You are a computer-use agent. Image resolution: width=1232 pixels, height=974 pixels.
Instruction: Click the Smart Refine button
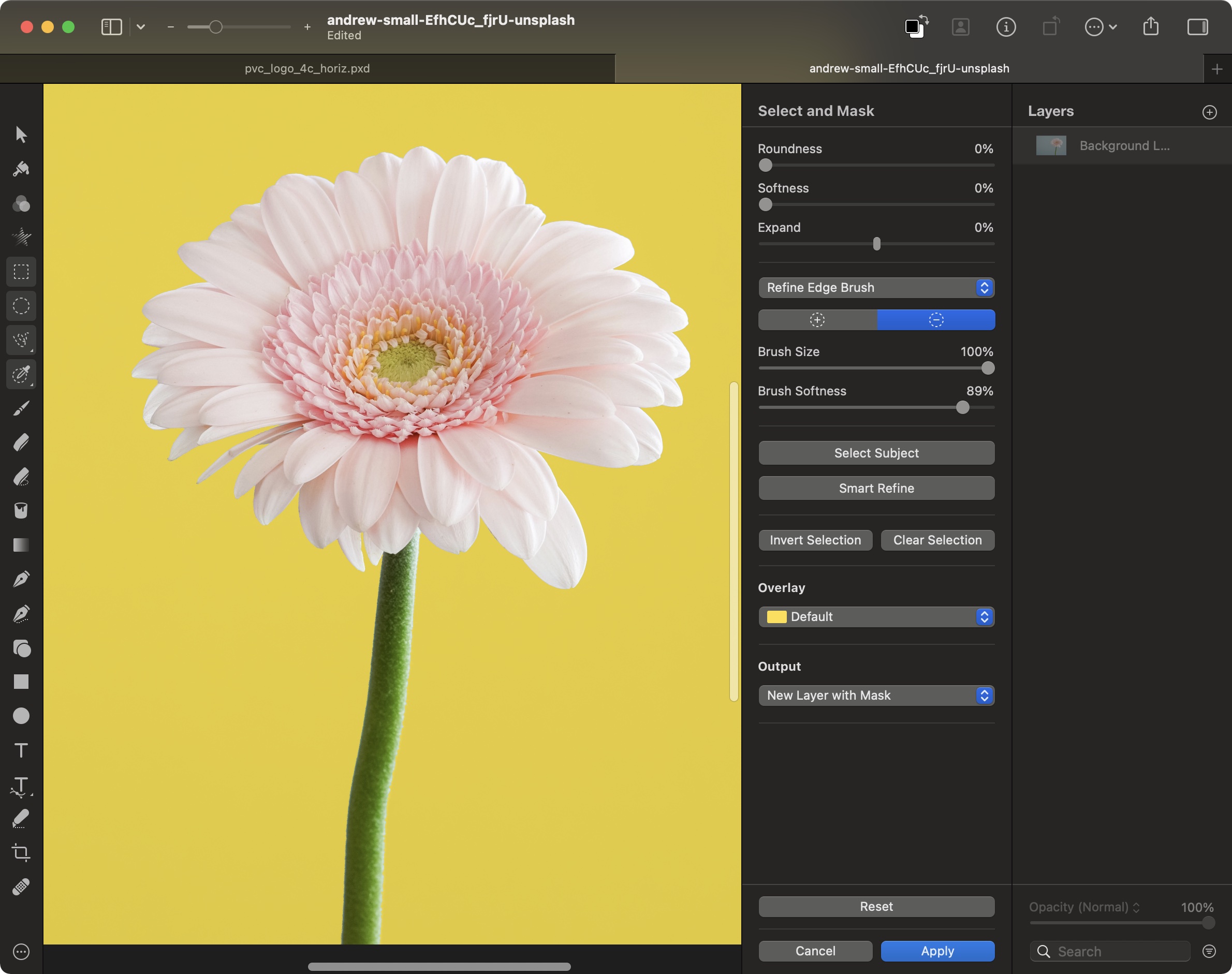coord(876,487)
